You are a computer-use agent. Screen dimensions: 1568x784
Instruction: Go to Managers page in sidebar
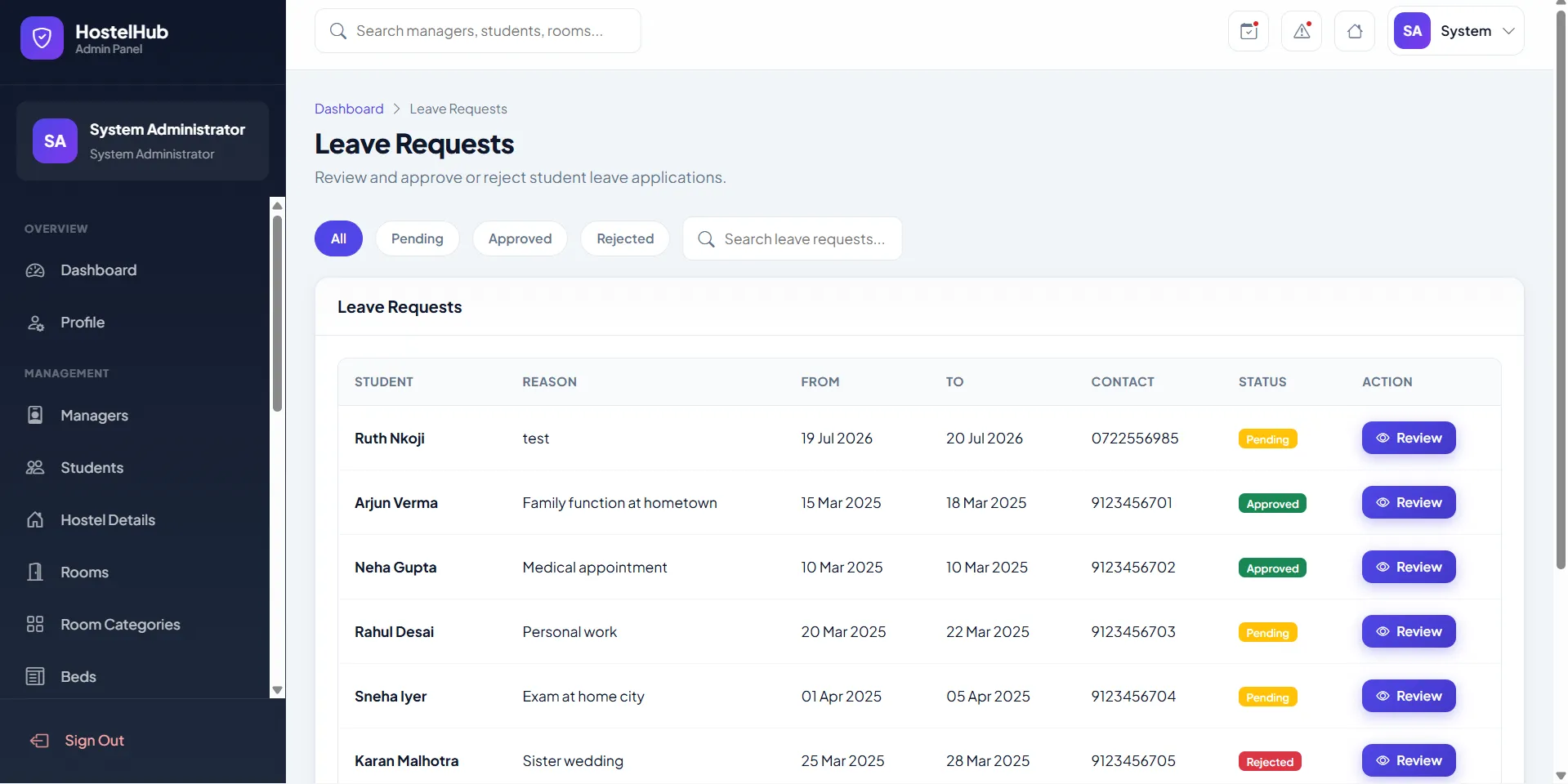click(135, 415)
